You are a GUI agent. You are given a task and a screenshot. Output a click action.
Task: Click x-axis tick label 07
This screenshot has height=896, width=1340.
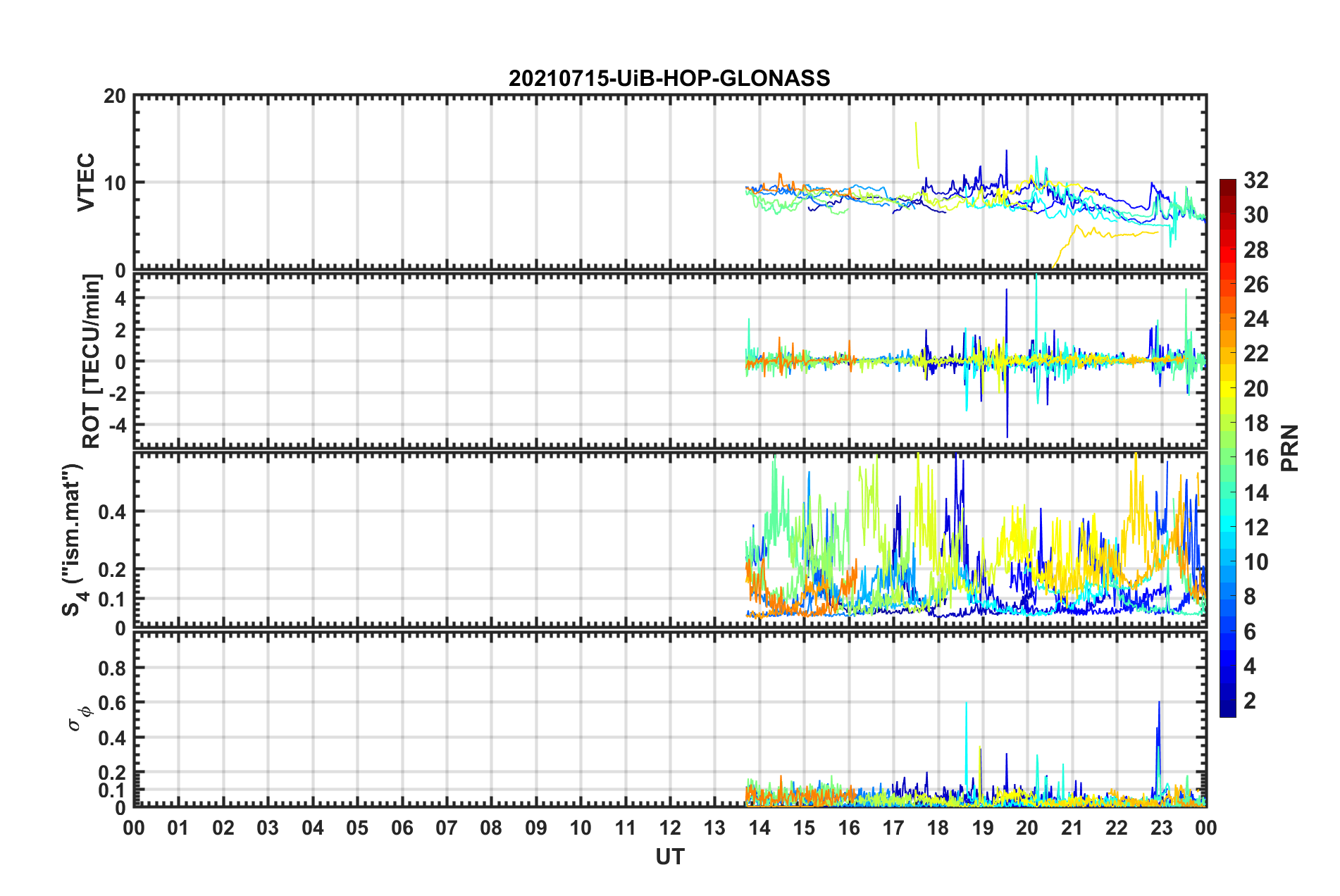(447, 828)
